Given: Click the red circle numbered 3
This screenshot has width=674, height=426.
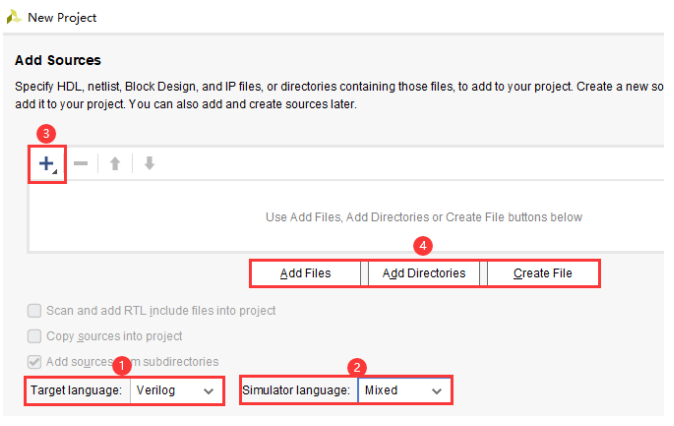Looking at the screenshot, I should point(46,133).
